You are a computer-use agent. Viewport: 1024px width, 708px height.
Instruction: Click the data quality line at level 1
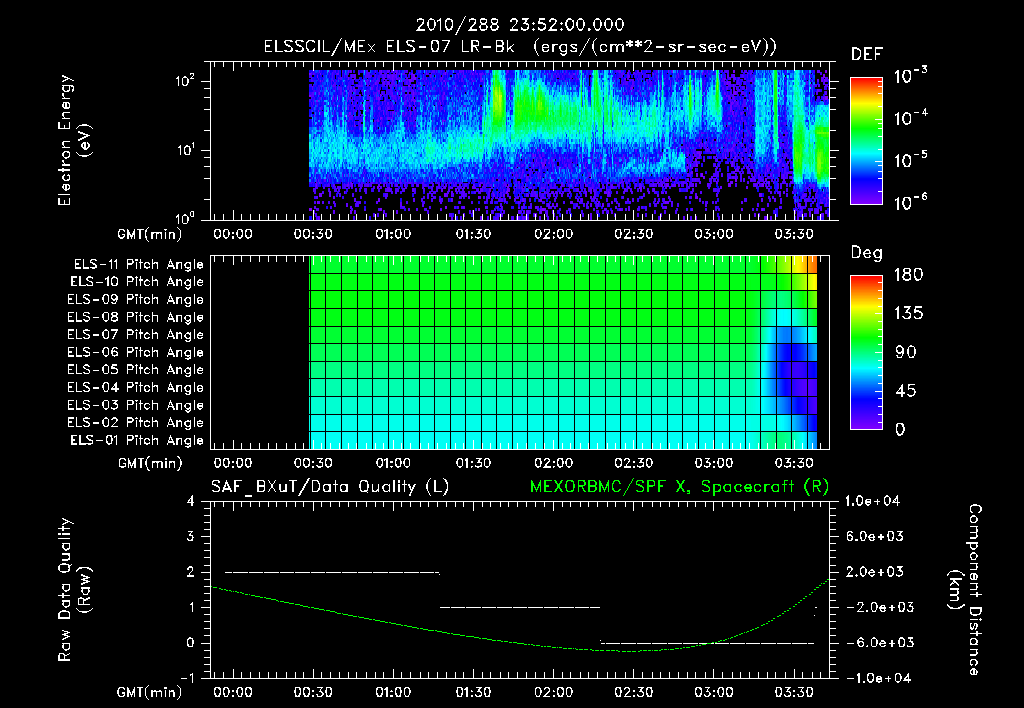[520, 607]
